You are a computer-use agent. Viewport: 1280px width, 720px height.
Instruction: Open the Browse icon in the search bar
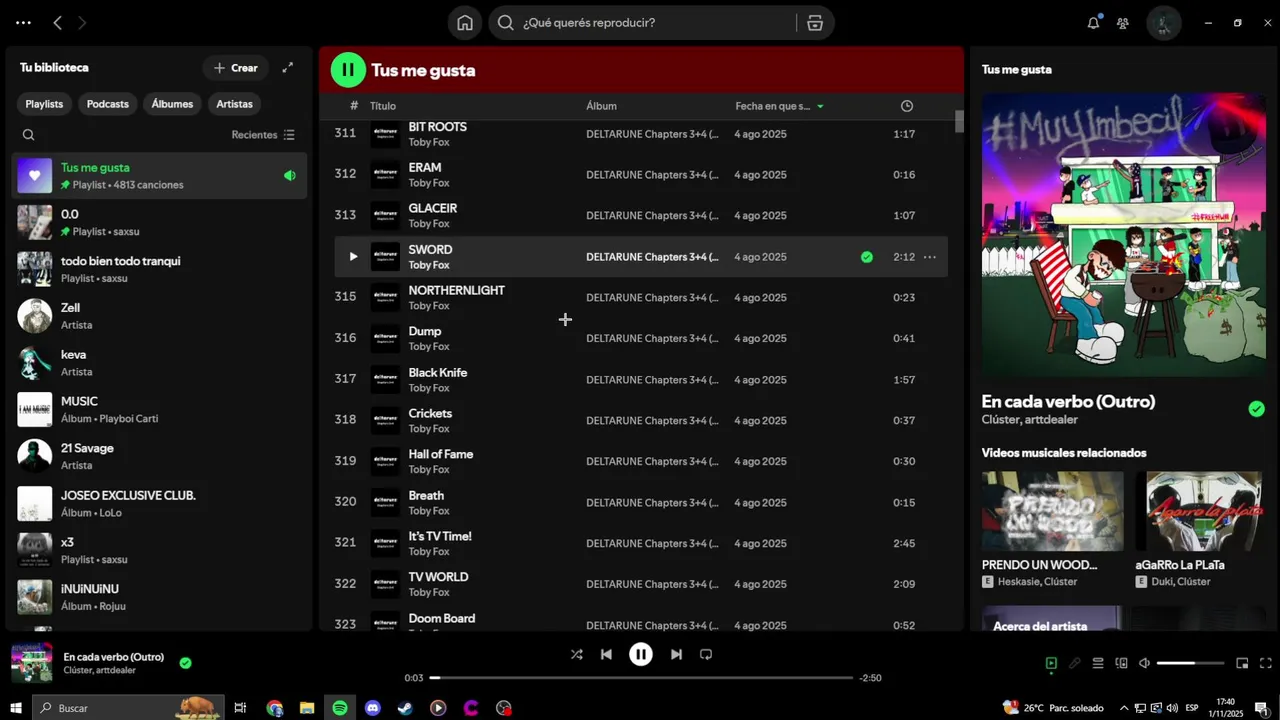click(815, 23)
